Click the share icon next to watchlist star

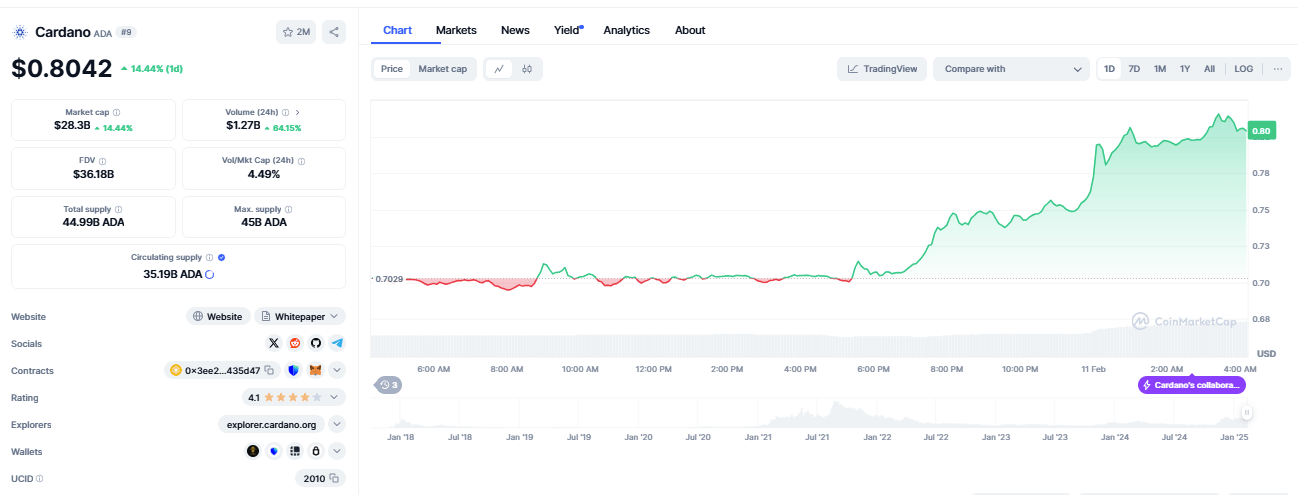[x=334, y=32]
